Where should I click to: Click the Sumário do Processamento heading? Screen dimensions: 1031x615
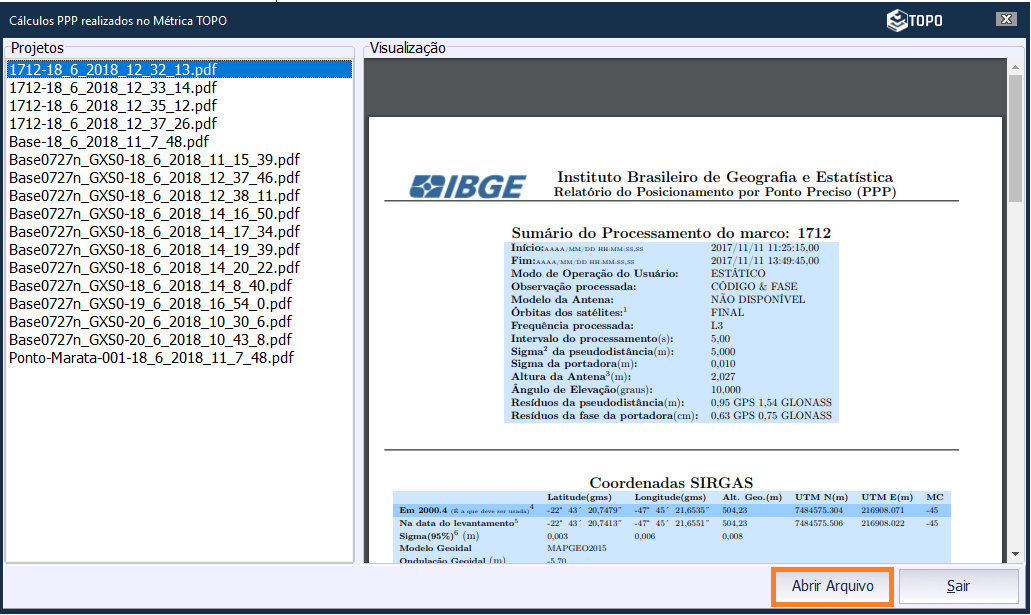670,233
